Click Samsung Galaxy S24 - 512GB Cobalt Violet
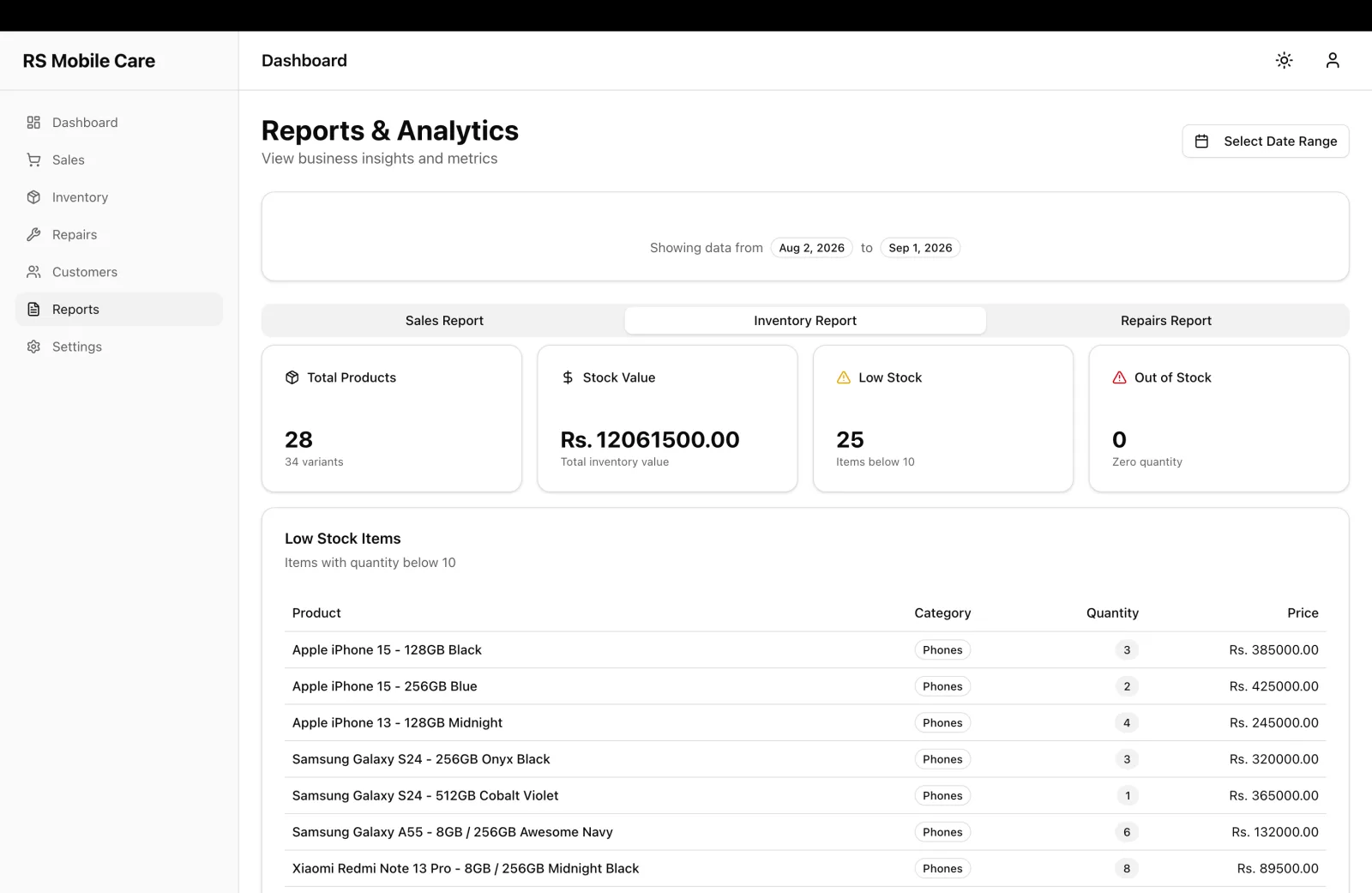The height and width of the screenshot is (893, 1372). 425,796
